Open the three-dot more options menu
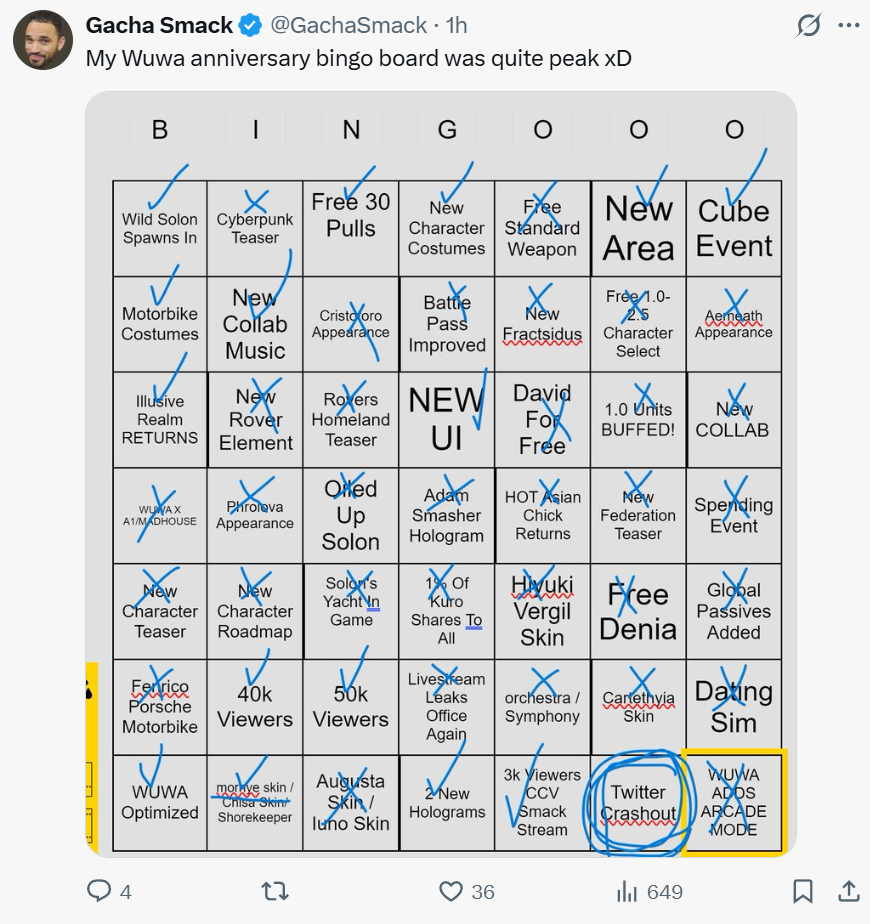The image size is (870, 924). coord(849,25)
